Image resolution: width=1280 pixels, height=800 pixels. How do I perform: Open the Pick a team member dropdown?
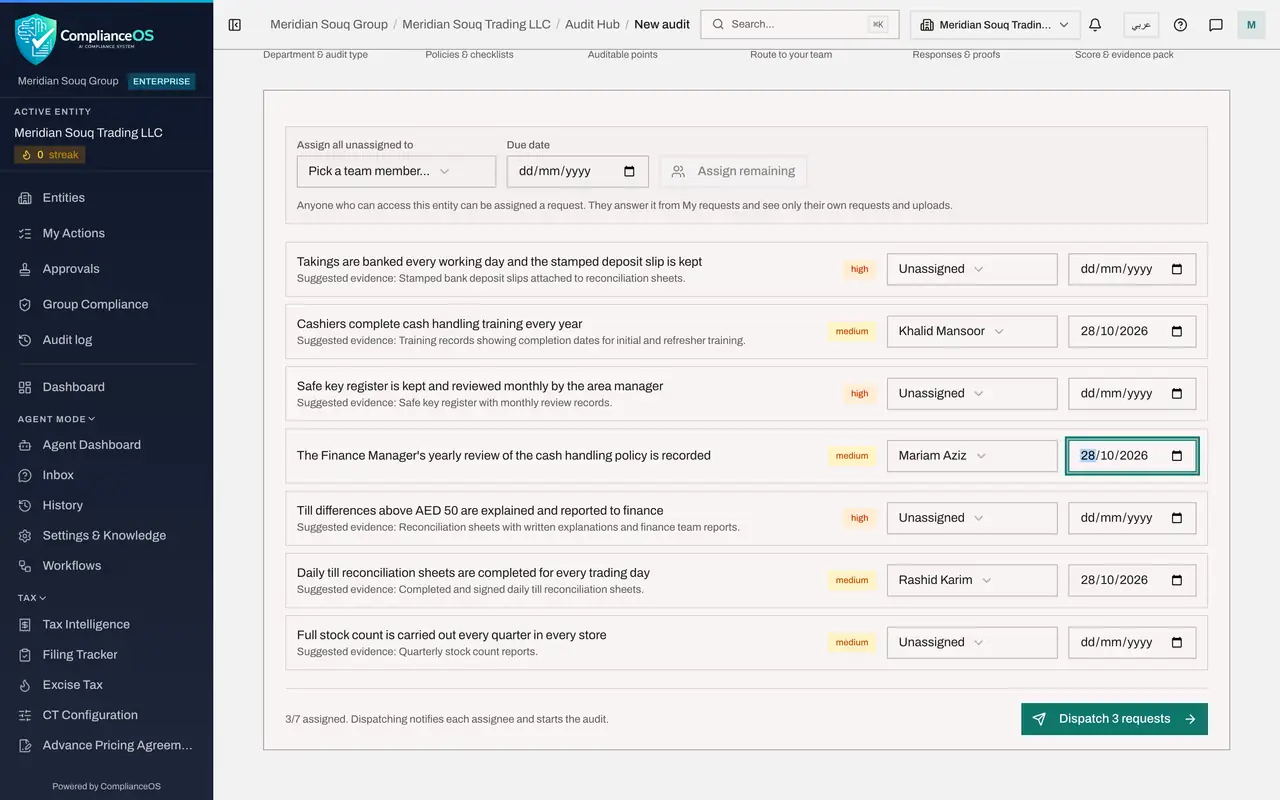[396, 171]
